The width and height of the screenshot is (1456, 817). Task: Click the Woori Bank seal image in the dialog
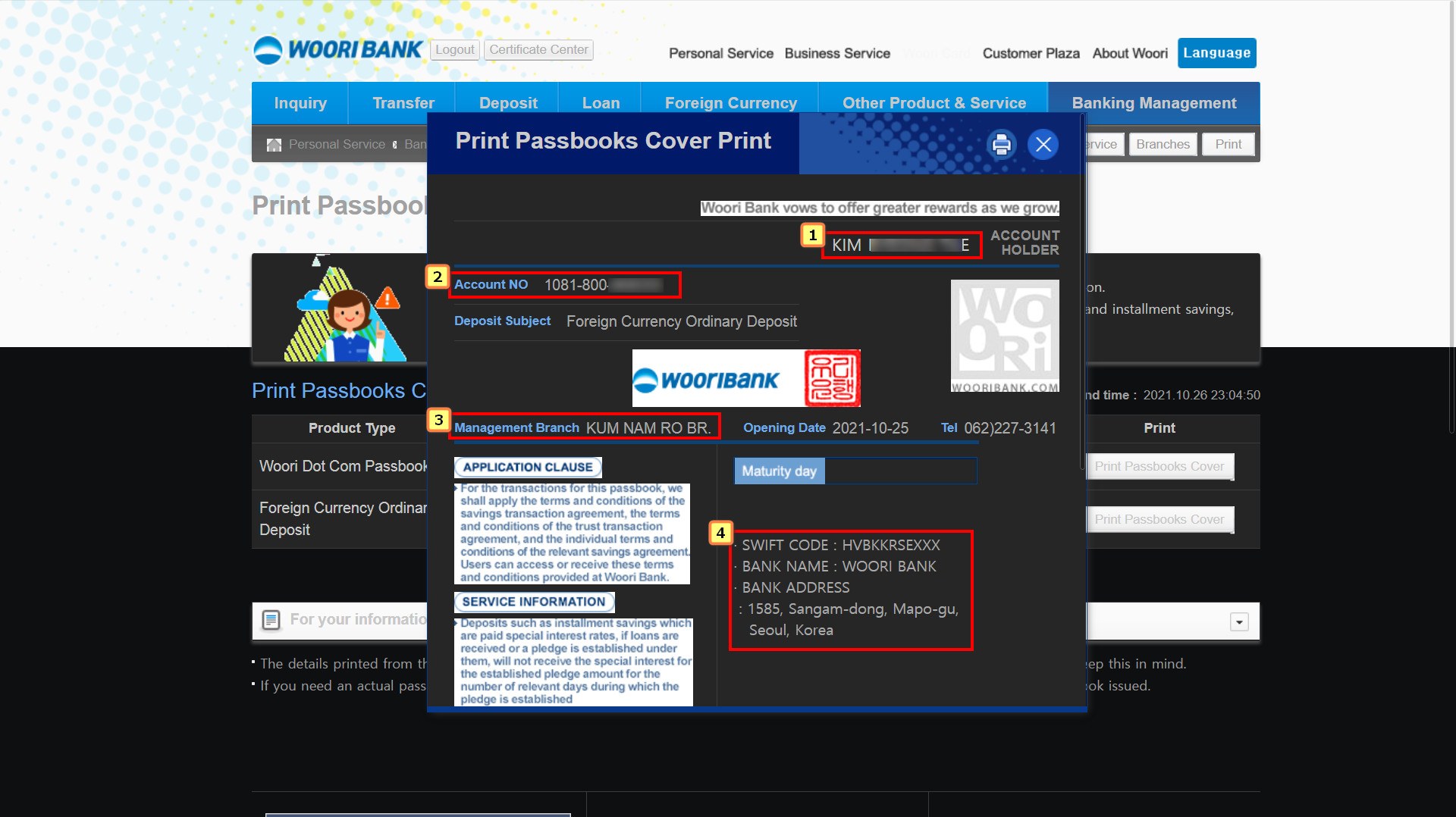(832, 378)
